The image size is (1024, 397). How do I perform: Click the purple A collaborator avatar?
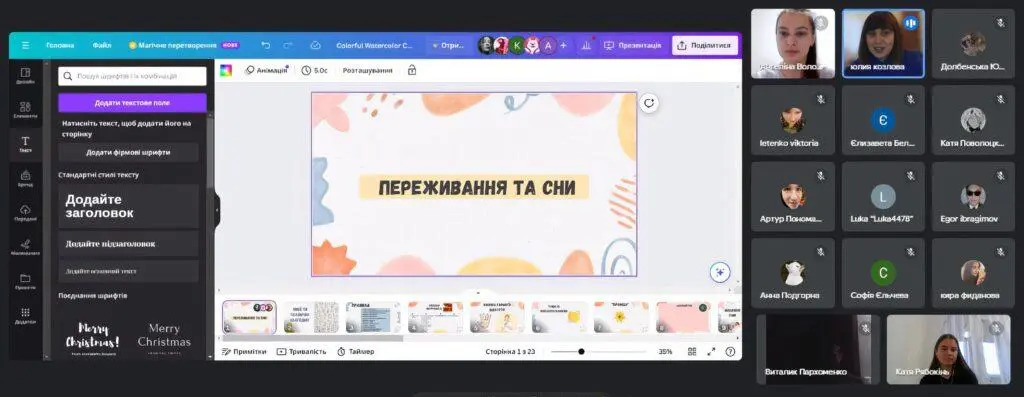click(548, 46)
